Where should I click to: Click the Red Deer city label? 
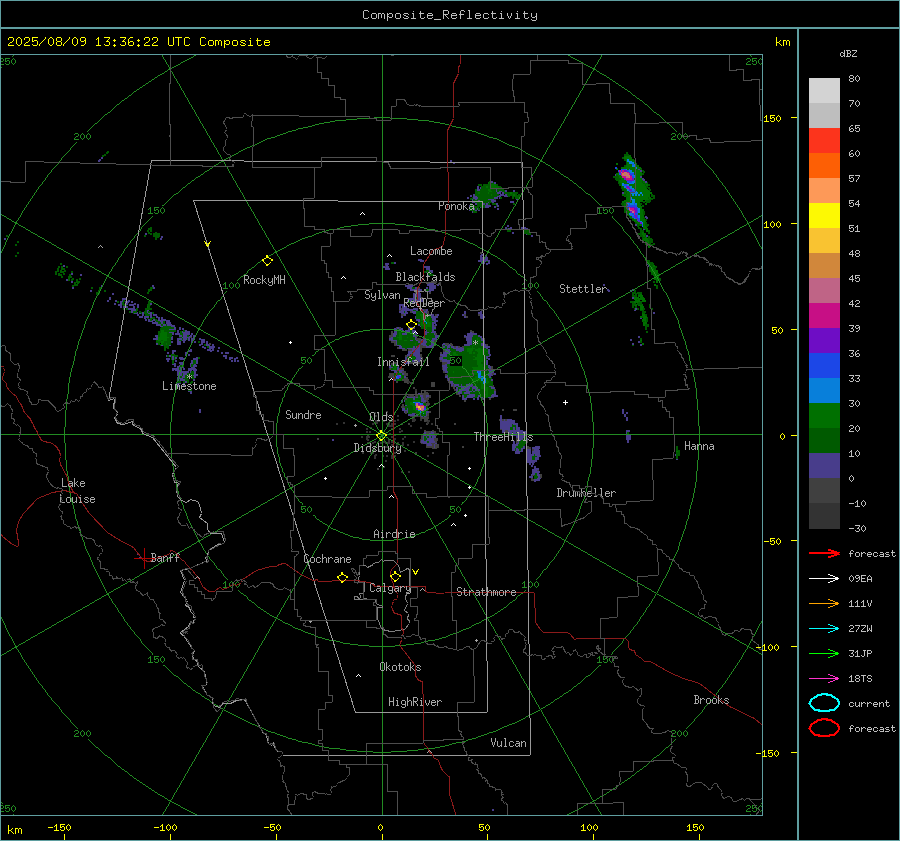point(424,303)
